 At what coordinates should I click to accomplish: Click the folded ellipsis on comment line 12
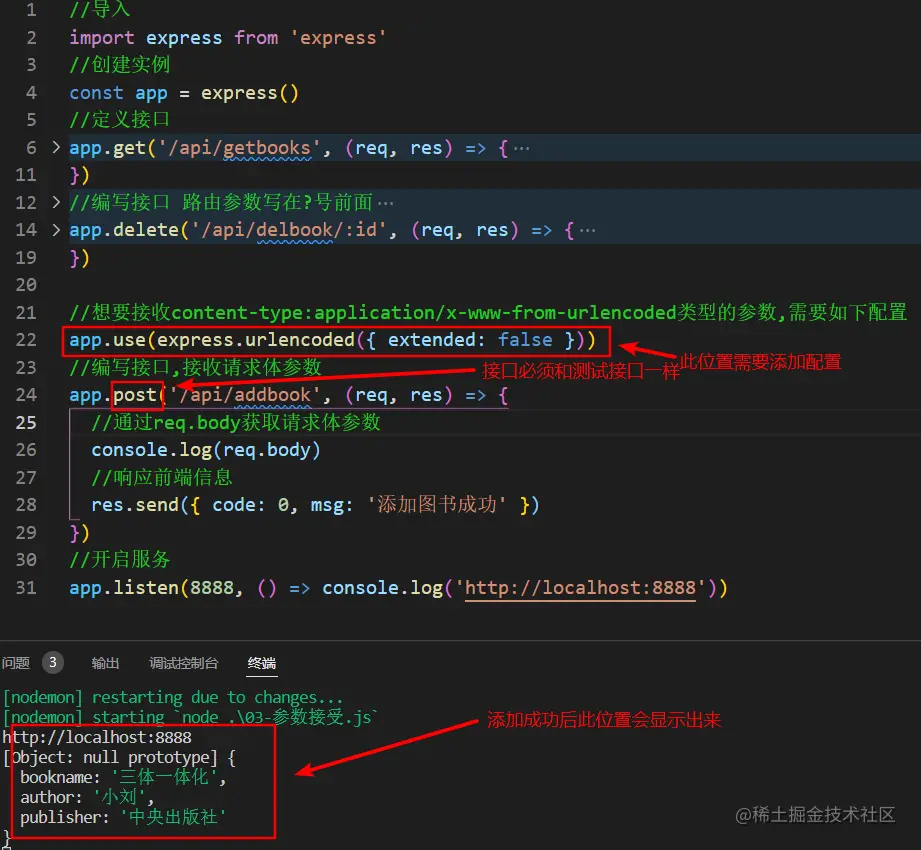pos(385,203)
